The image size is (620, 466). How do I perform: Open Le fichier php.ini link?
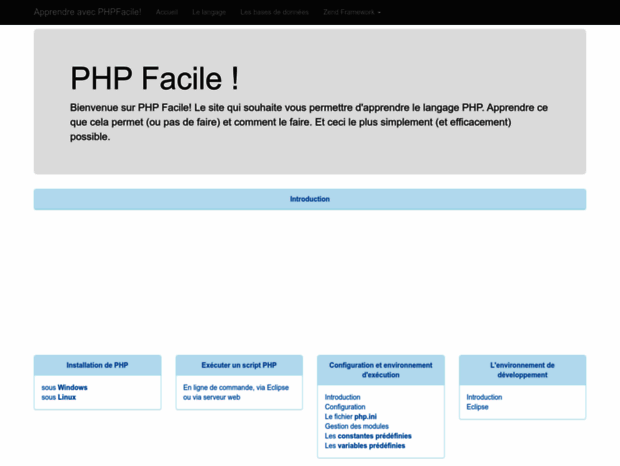tap(351, 417)
